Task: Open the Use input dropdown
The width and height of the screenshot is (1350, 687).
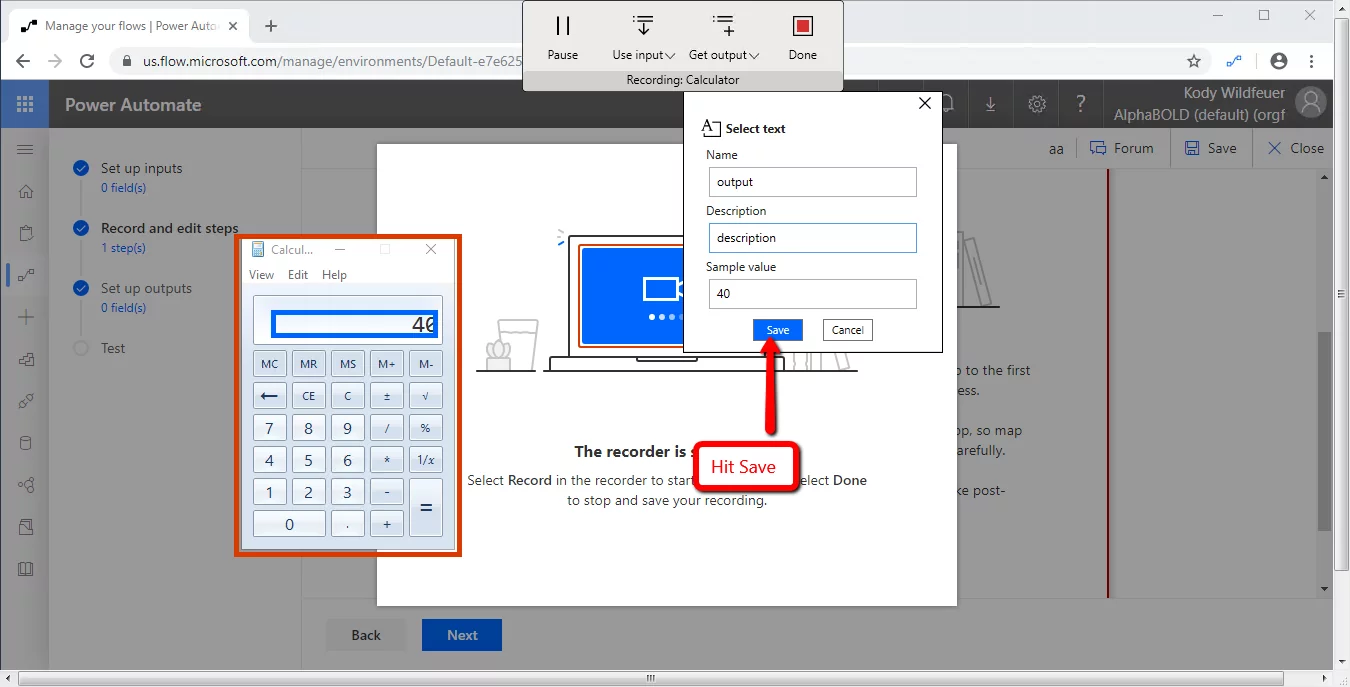Action: coord(643,38)
